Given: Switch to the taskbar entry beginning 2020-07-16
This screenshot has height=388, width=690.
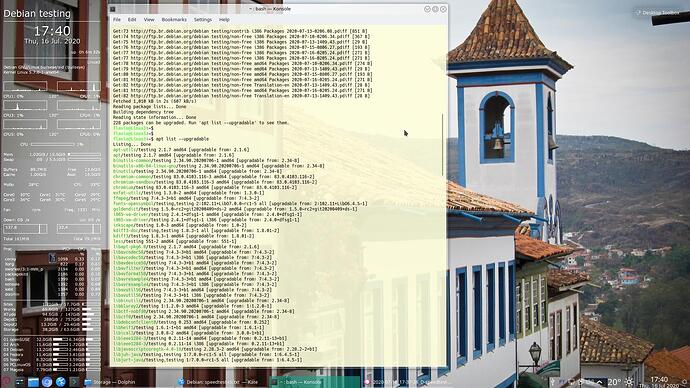Looking at the screenshot, I should click(407, 382).
